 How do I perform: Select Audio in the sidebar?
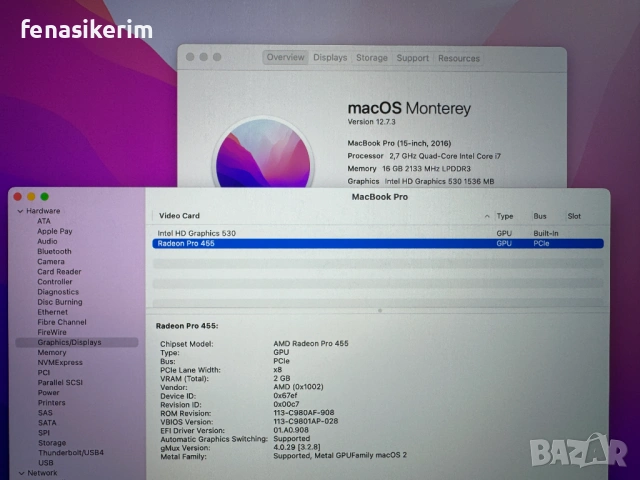(x=47, y=241)
